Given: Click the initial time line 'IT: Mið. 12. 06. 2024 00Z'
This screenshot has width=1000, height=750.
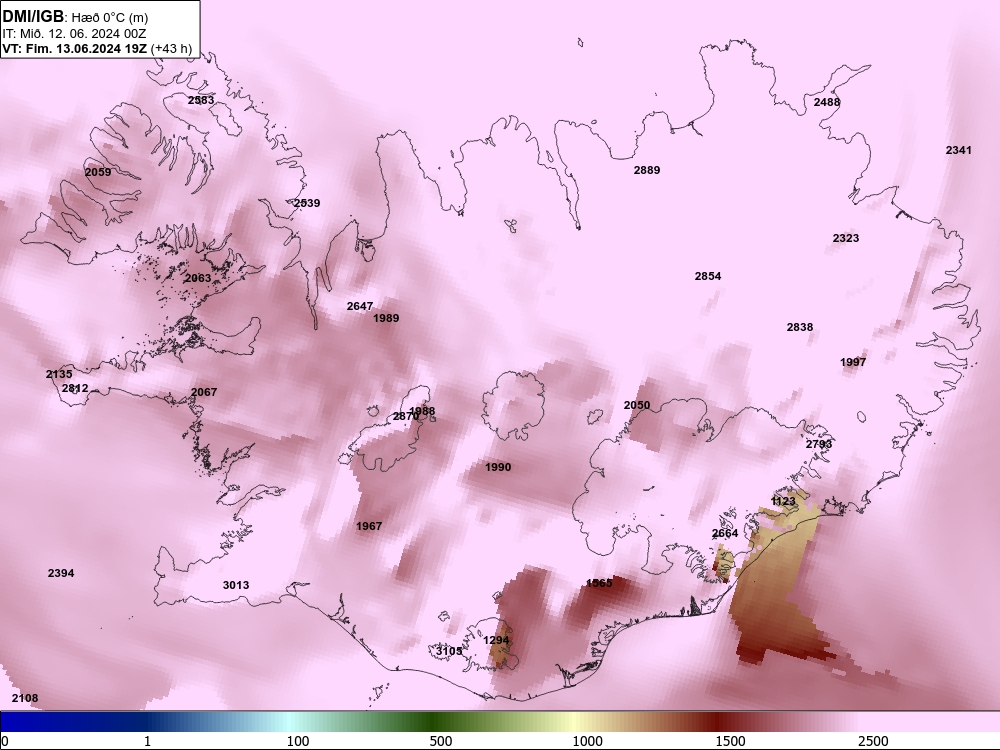Looking at the screenshot, I should 74,34.
